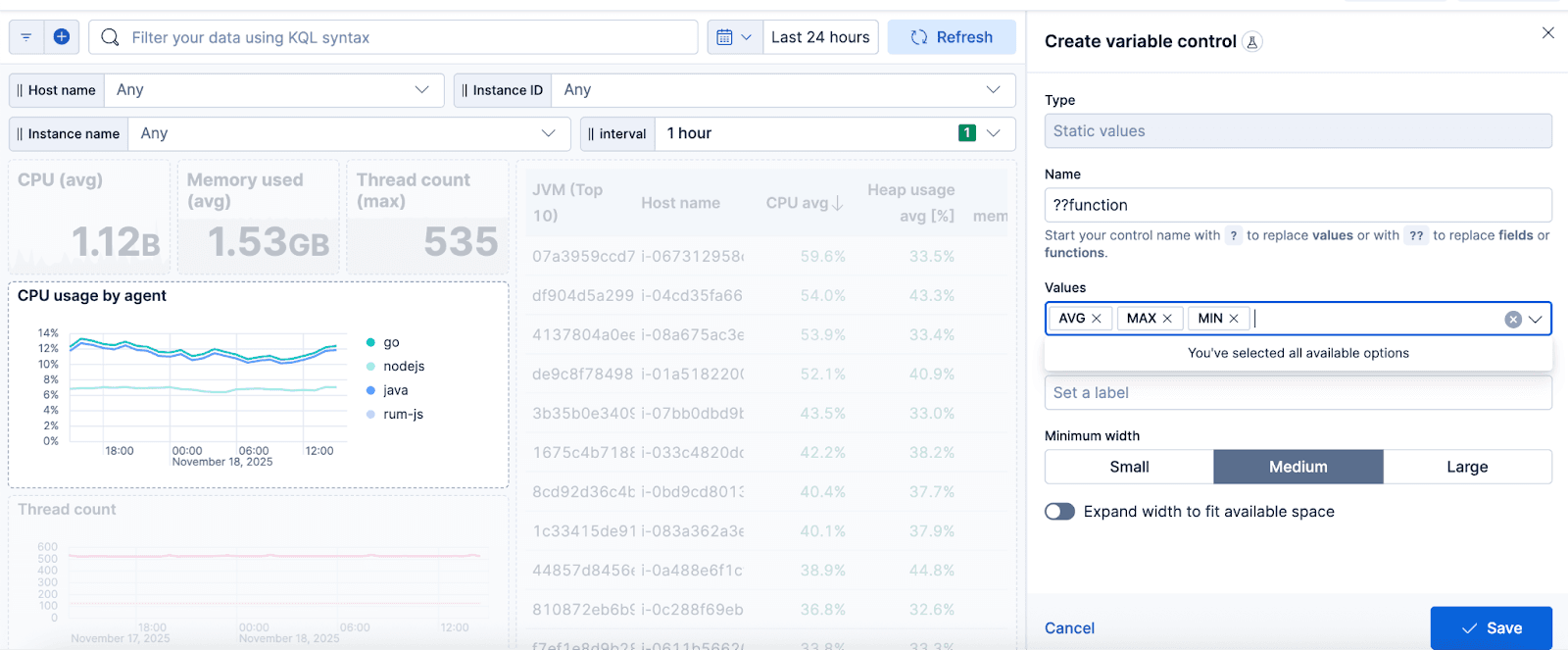Clear all selected values in Values field

click(1513, 320)
